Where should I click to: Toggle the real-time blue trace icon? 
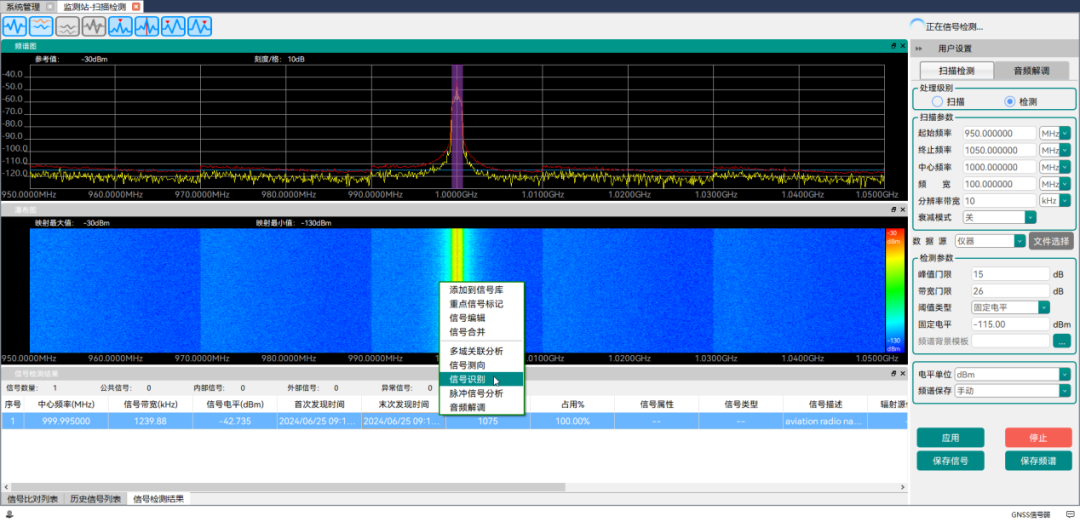click(15, 26)
